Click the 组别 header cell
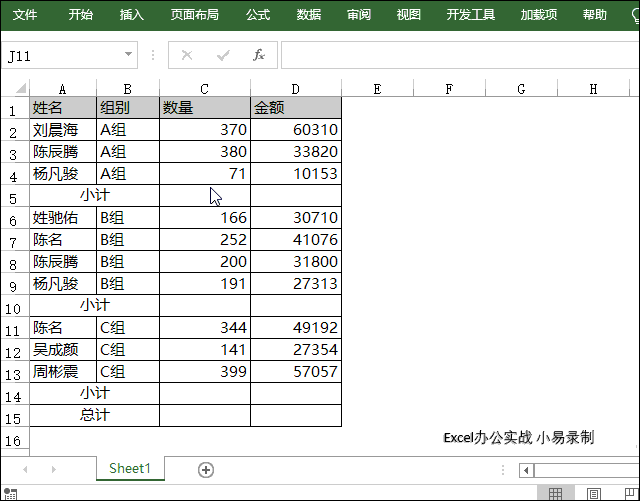The height and width of the screenshot is (501, 640). click(128, 108)
